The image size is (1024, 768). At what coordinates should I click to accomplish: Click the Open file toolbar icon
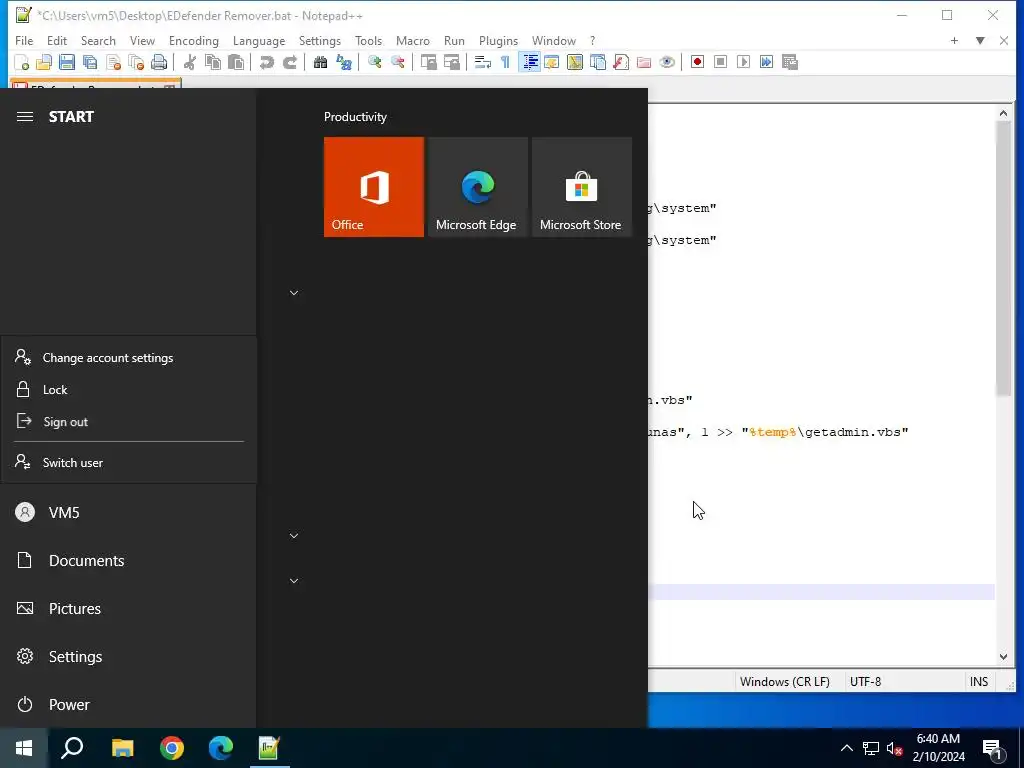(x=44, y=62)
